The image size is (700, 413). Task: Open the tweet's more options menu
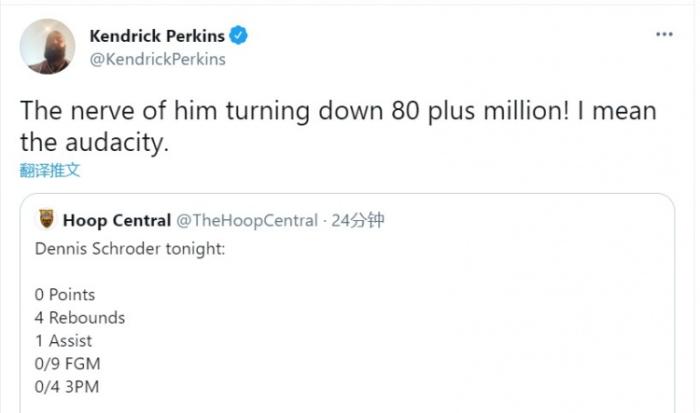tap(664, 34)
